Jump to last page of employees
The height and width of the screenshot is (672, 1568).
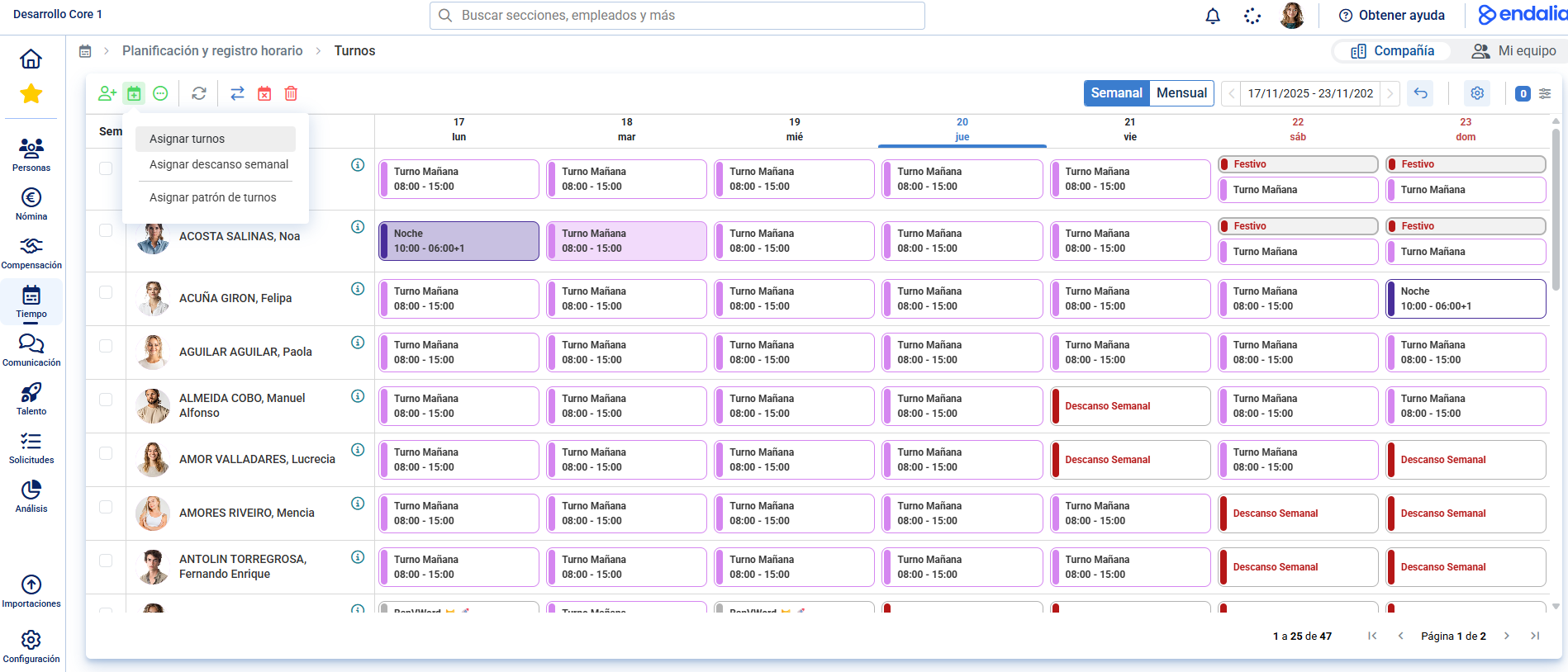(x=1535, y=636)
